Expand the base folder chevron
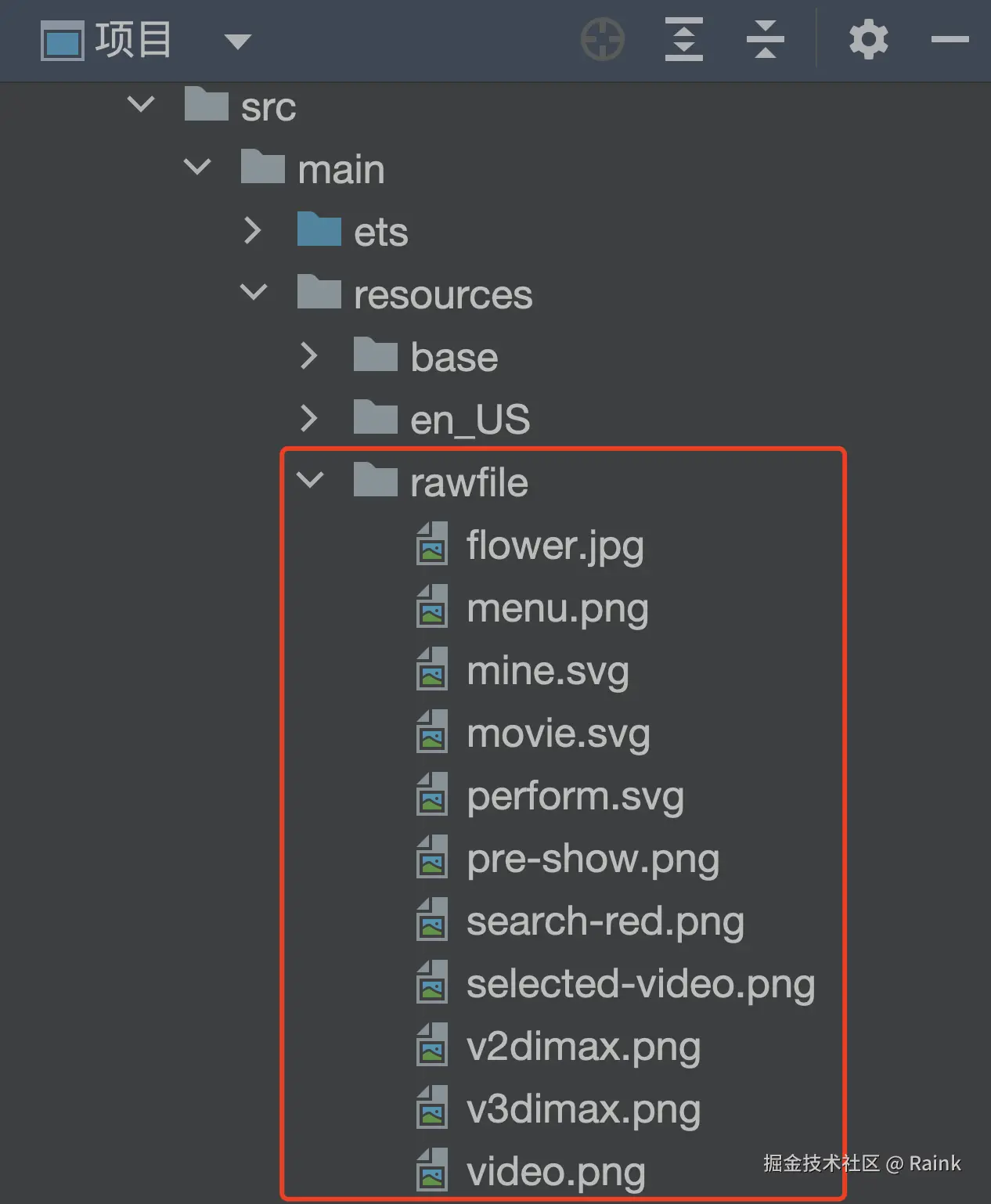 pos(309,355)
